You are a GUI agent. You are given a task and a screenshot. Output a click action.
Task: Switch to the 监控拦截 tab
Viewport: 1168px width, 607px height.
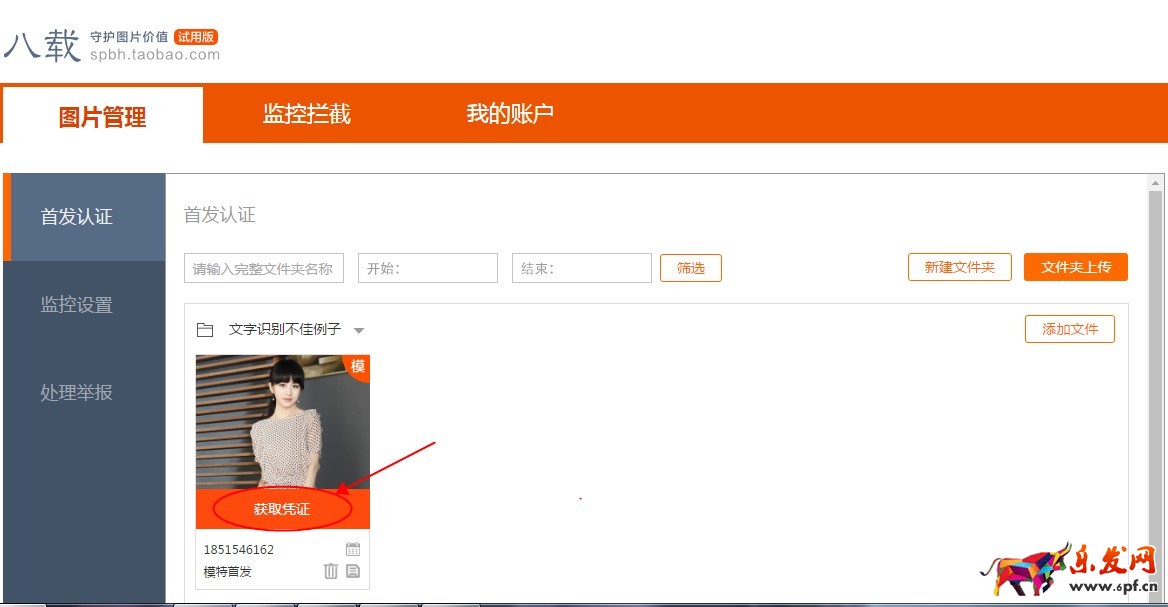304,115
